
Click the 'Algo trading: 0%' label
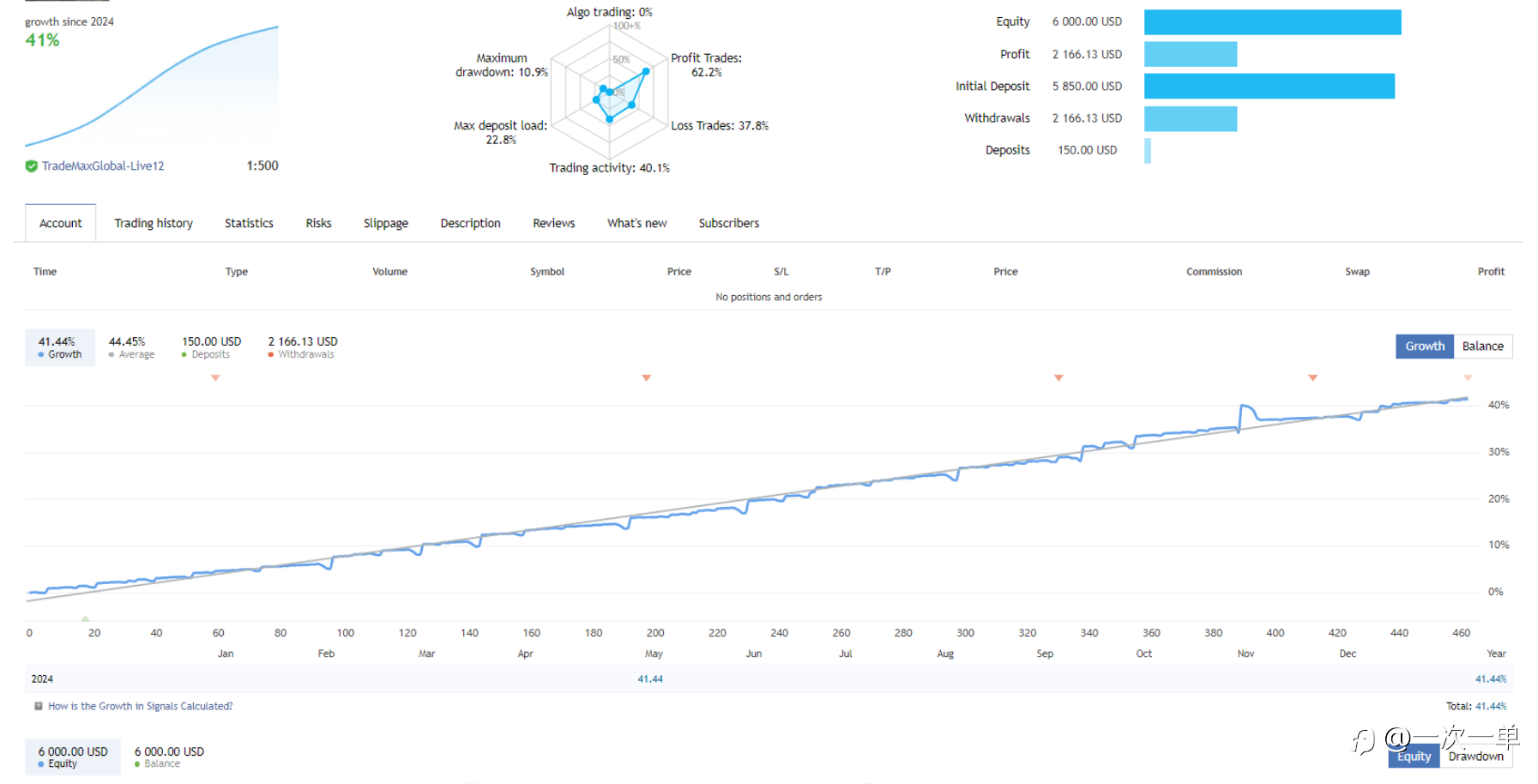click(x=610, y=12)
